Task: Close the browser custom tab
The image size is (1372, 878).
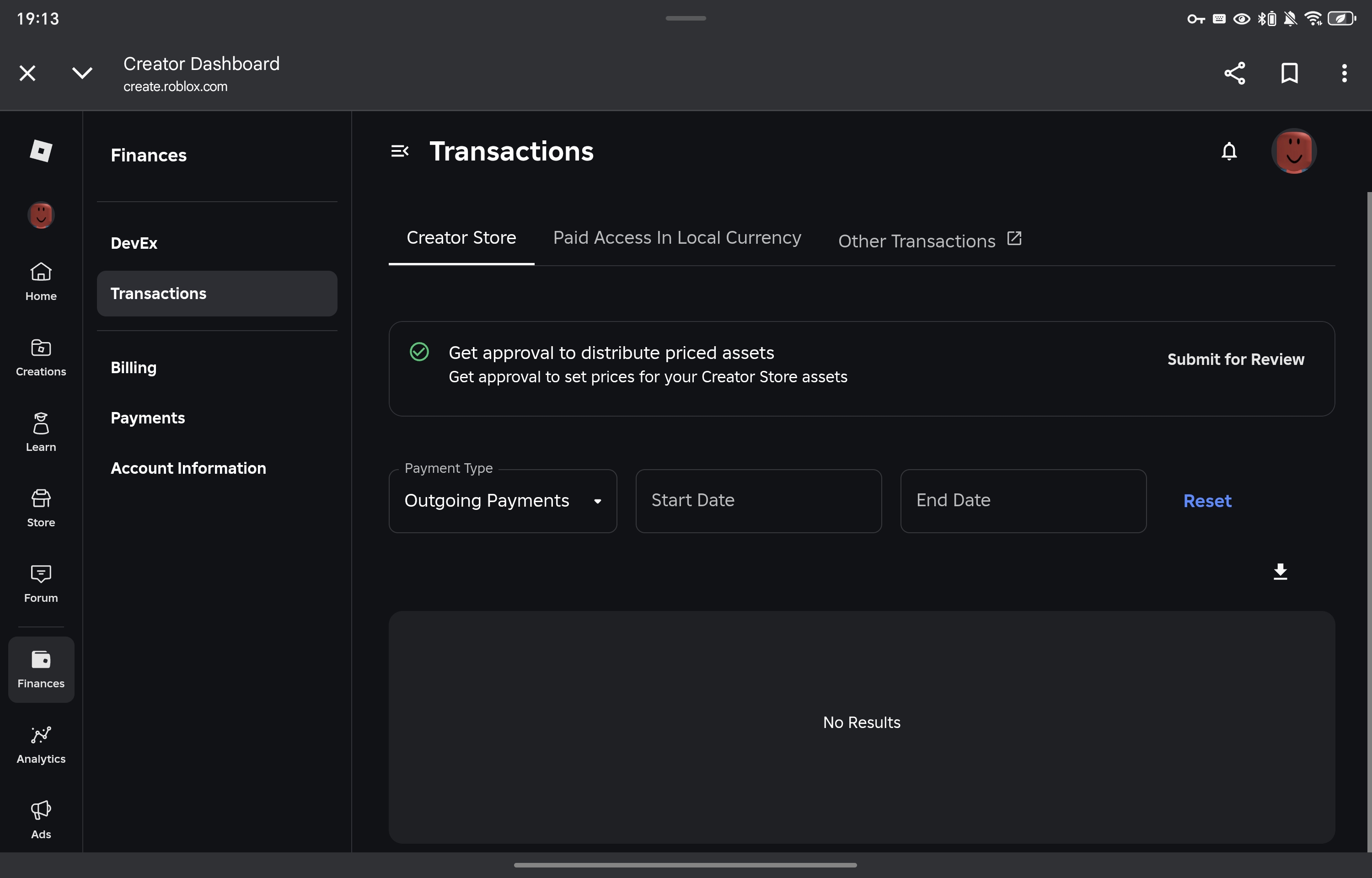Action: point(27,73)
